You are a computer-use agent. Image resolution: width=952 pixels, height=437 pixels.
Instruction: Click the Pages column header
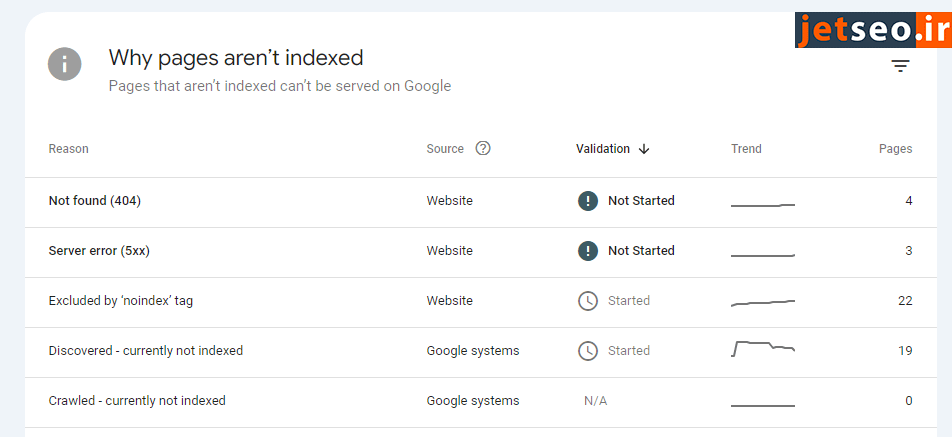pyautogui.click(x=895, y=149)
